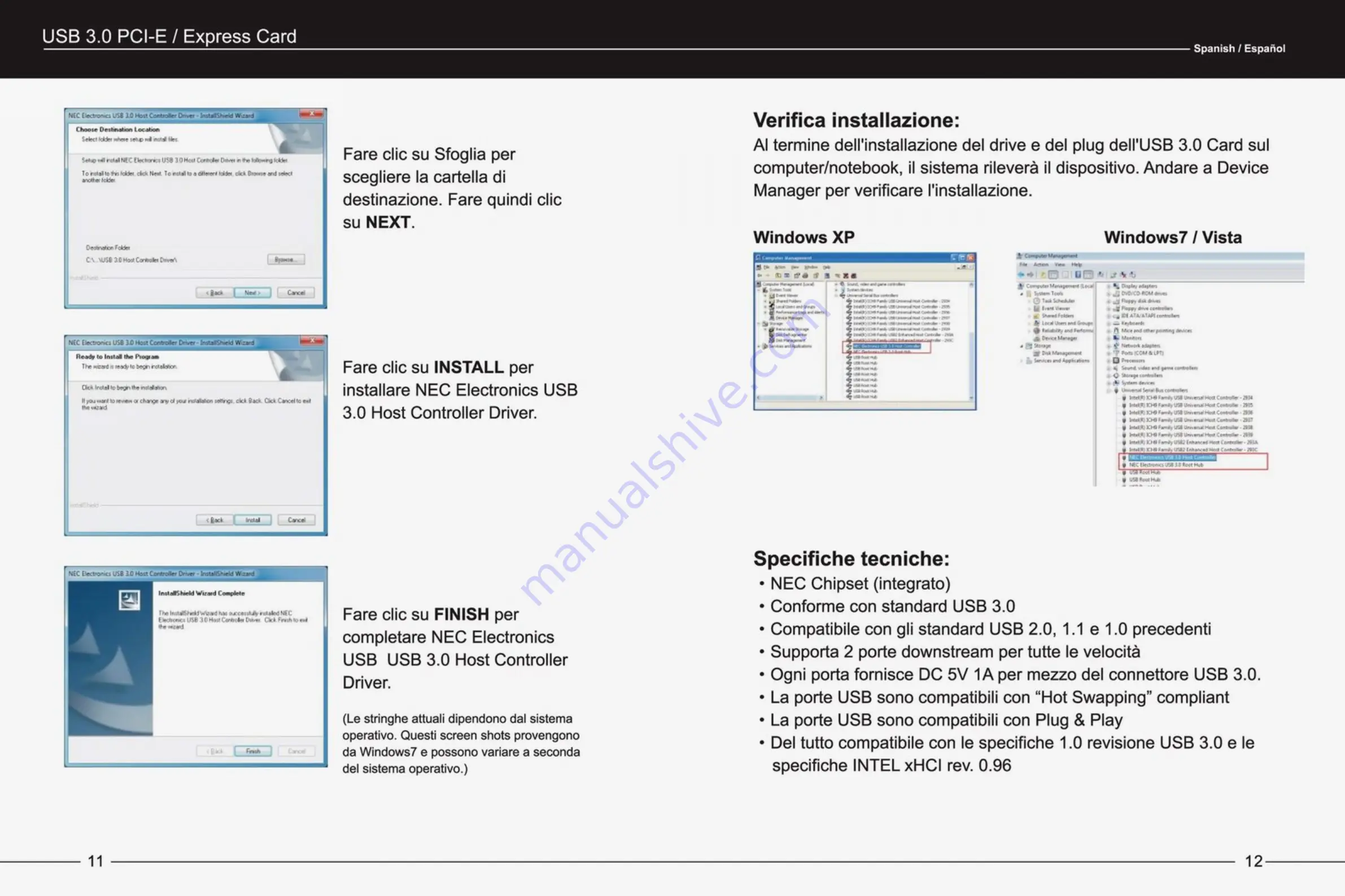The width and height of the screenshot is (1345, 896).
Task: Open File menu in Windows XP Computer Management
Action: click(767, 268)
